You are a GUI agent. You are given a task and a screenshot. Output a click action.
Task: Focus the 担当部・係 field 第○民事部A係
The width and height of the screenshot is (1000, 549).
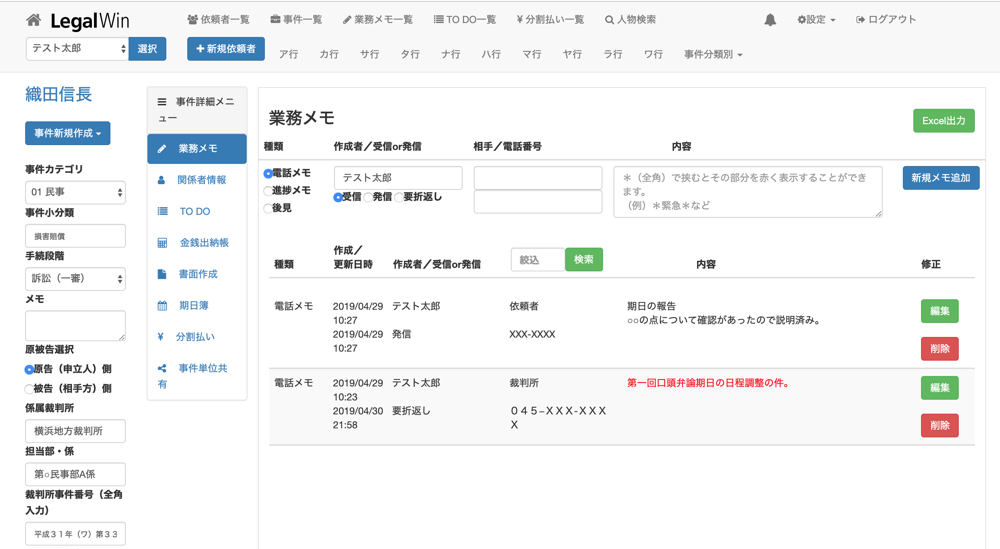coord(75,474)
